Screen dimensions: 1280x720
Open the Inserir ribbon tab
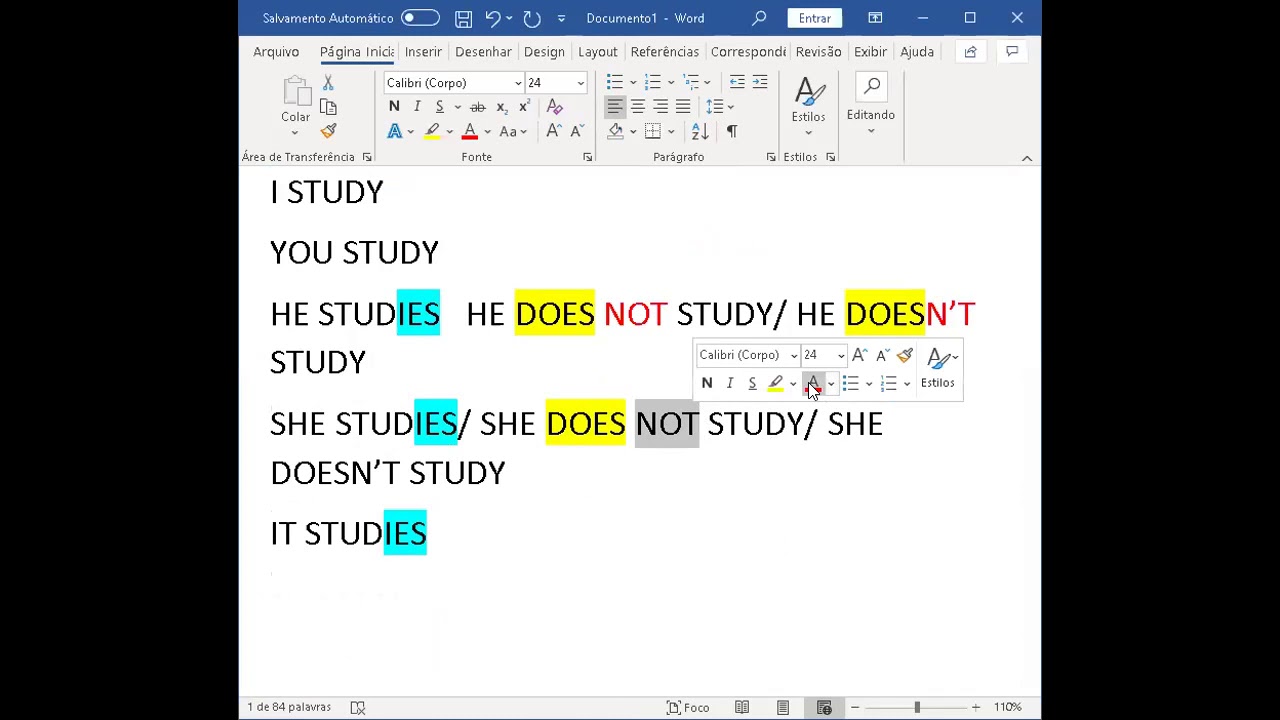pyautogui.click(x=423, y=52)
